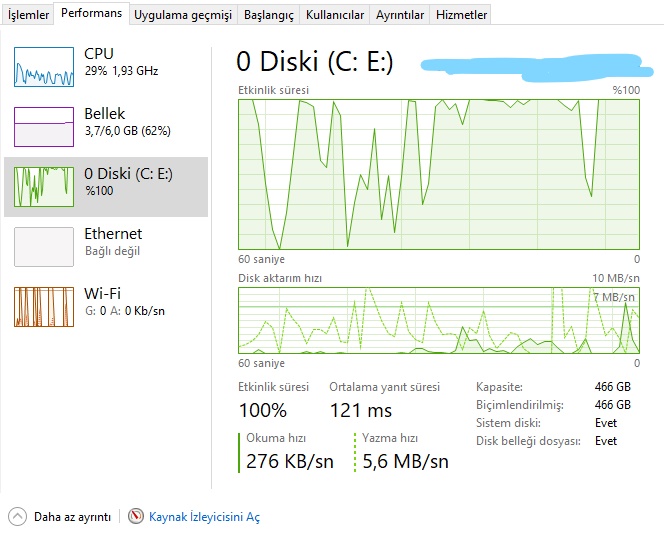Select the Ayrıntılar tab
664x540 pixels.
click(401, 15)
